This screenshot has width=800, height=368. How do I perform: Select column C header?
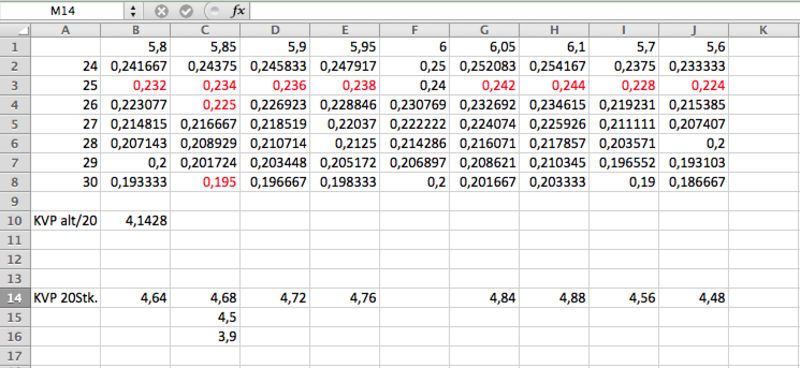coord(205,31)
